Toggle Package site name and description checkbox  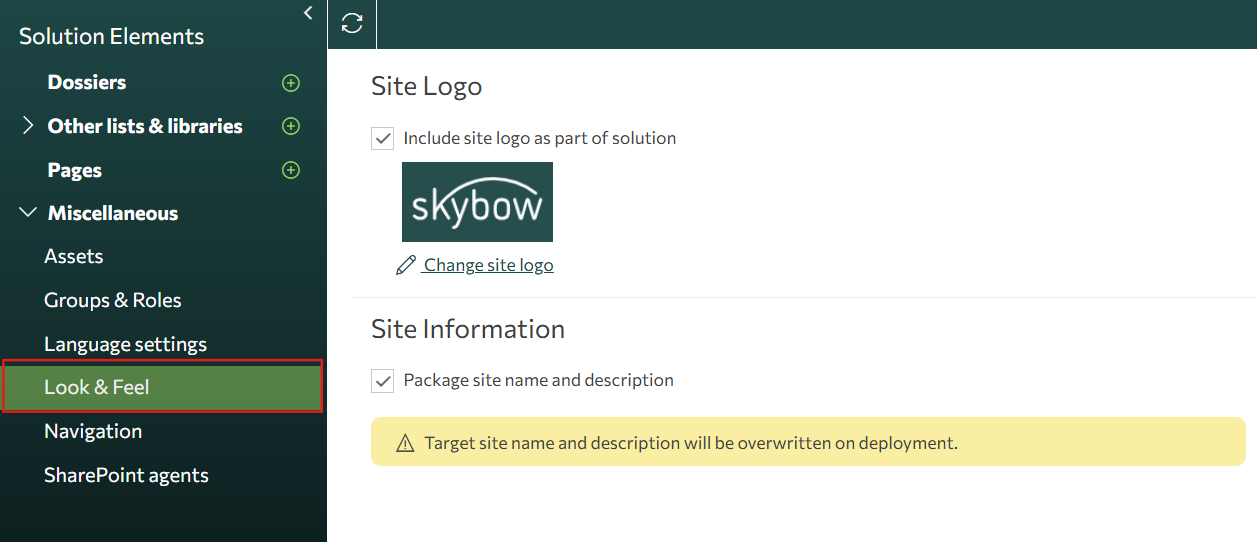coord(382,380)
